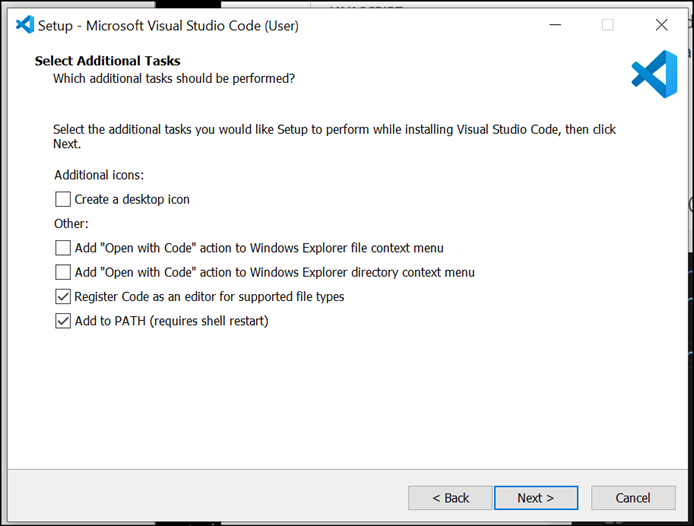
Task: Check the directory context menu "Open with Code" box
Action: [63, 272]
